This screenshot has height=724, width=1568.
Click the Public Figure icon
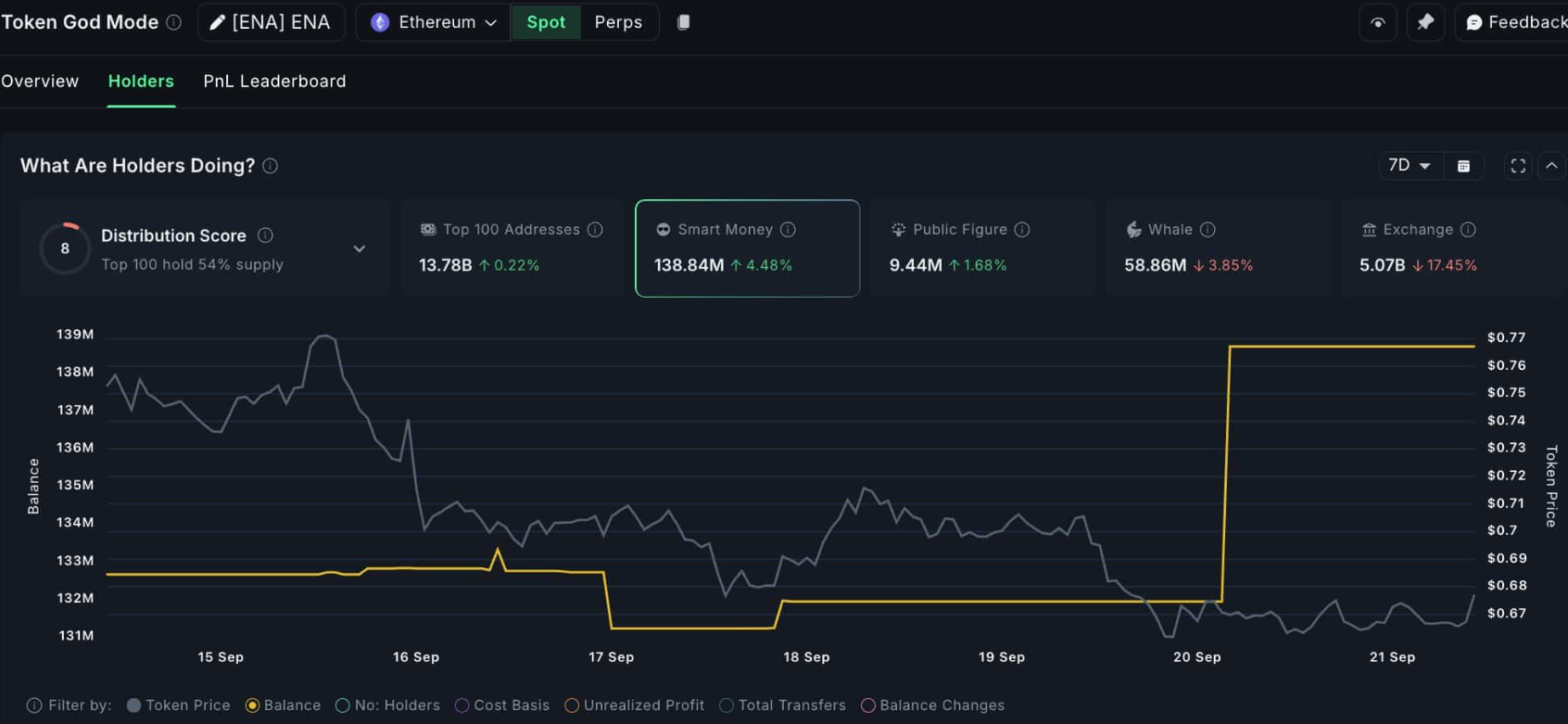898,229
